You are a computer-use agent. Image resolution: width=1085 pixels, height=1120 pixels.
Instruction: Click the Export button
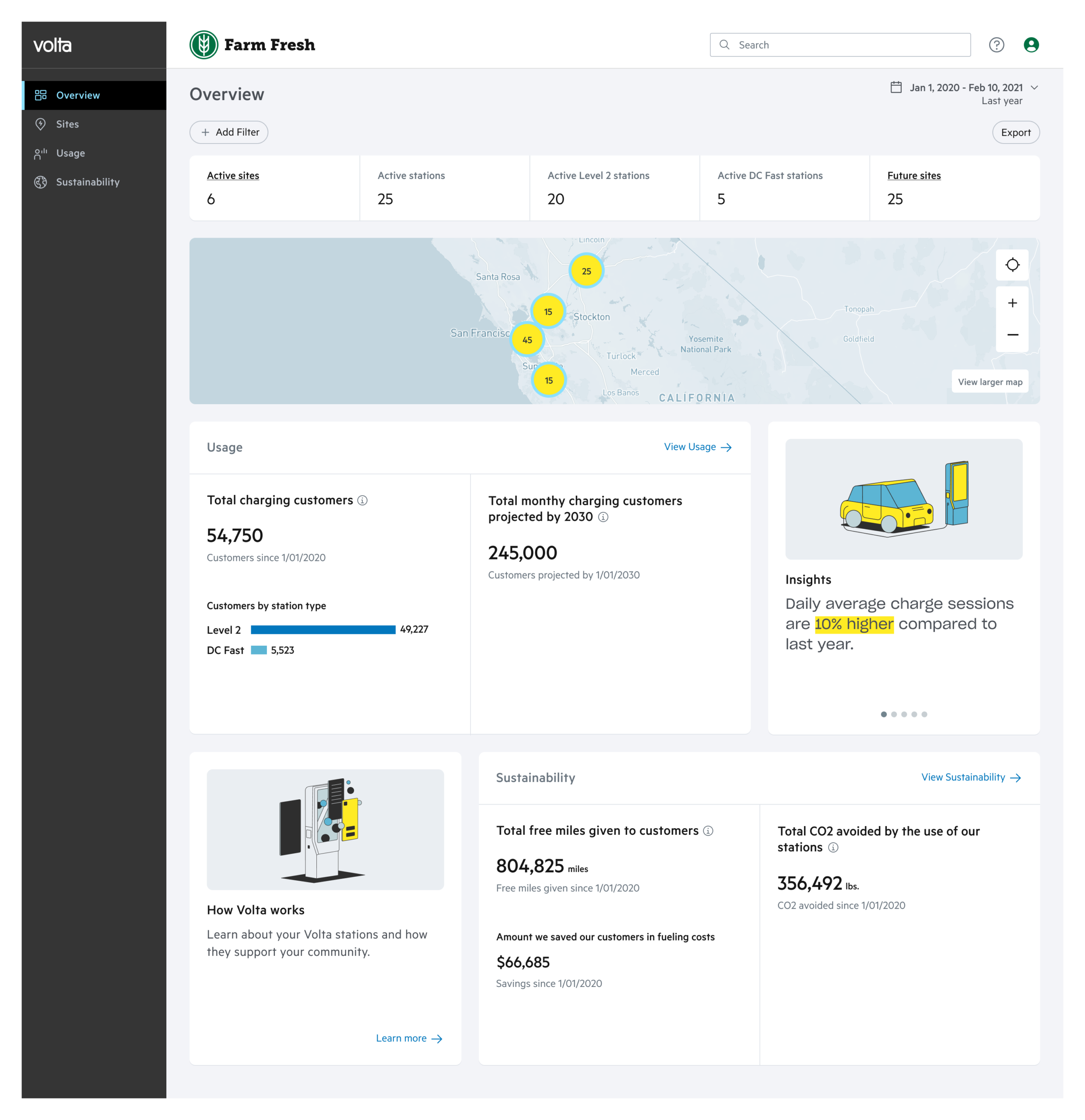click(x=1015, y=133)
